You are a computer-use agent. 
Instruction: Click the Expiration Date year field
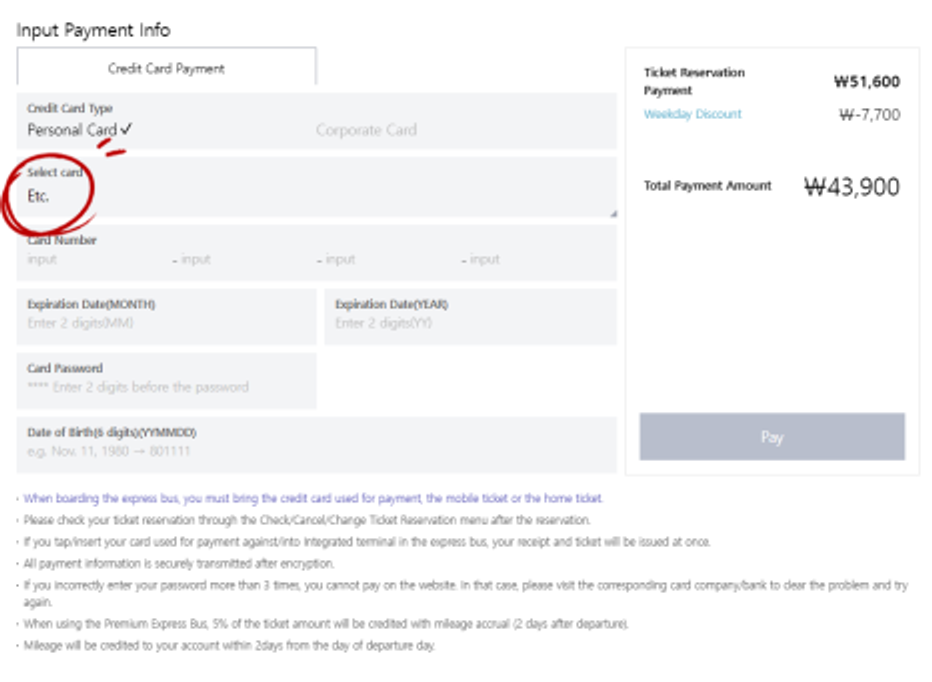coord(470,316)
